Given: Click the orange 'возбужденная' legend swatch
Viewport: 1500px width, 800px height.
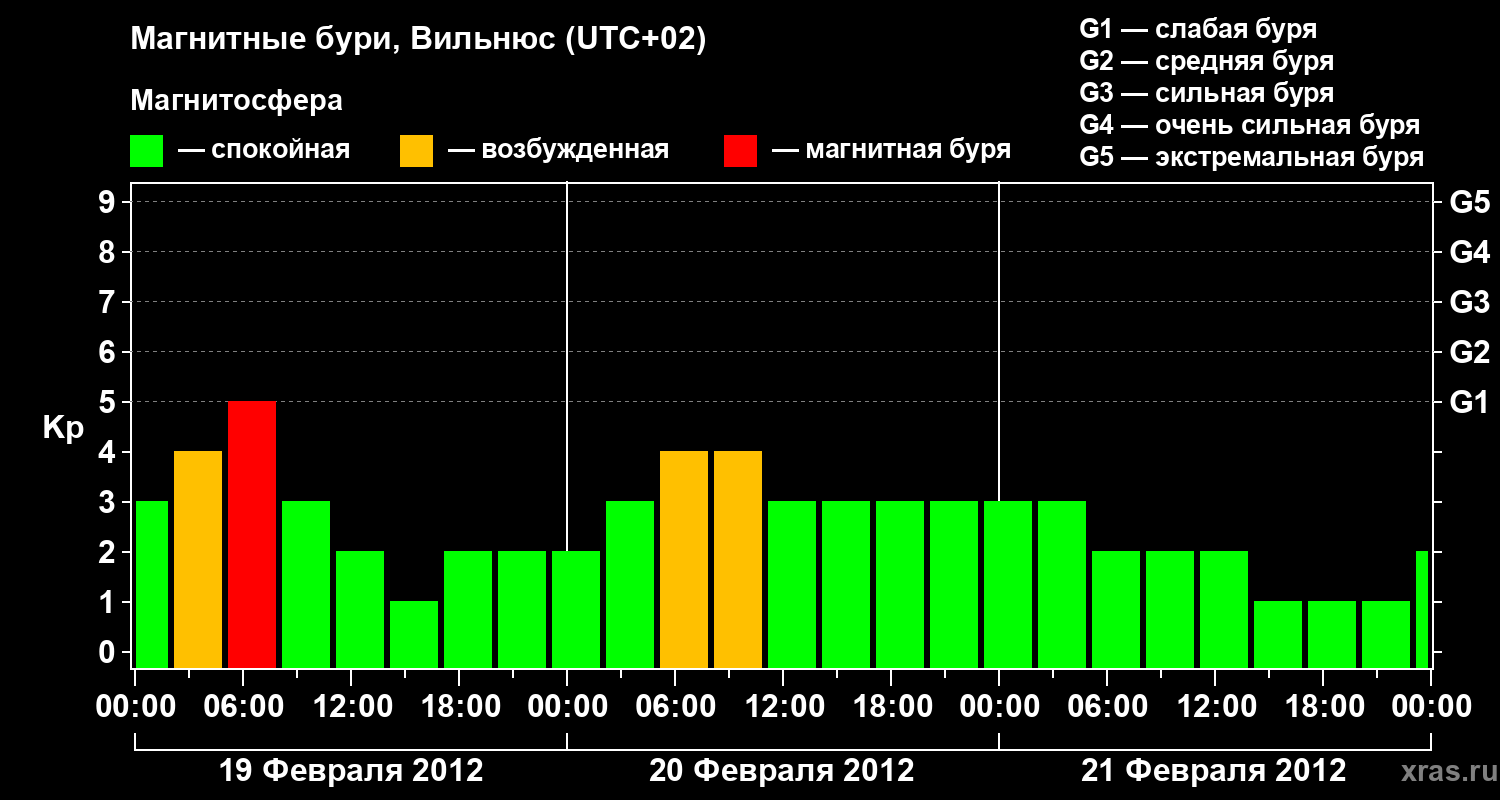Looking at the screenshot, I should (416, 151).
